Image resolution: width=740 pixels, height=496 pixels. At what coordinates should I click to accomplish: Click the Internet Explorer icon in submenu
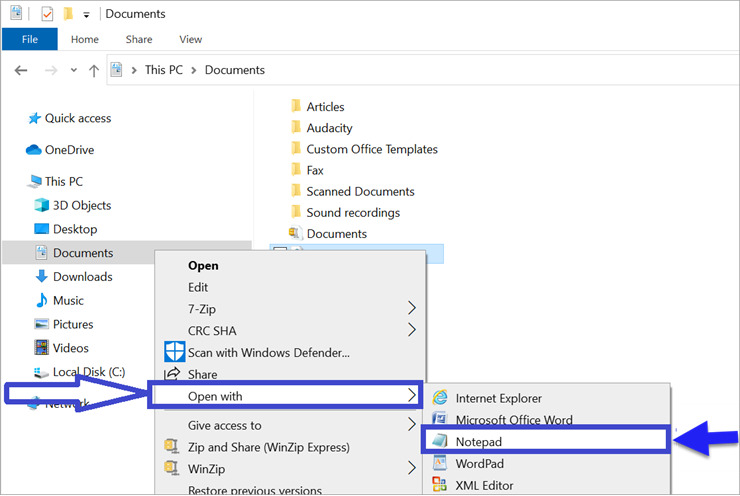pos(440,398)
